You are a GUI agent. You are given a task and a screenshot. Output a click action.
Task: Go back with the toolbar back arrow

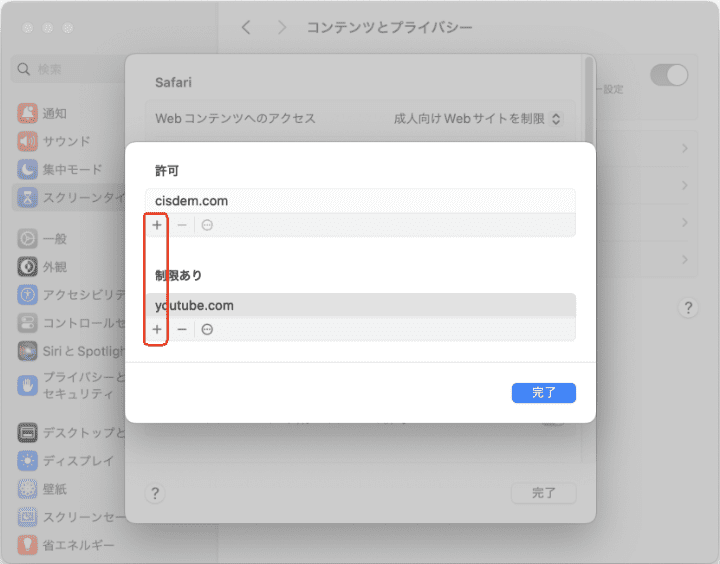pyautogui.click(x=246, y=28)
